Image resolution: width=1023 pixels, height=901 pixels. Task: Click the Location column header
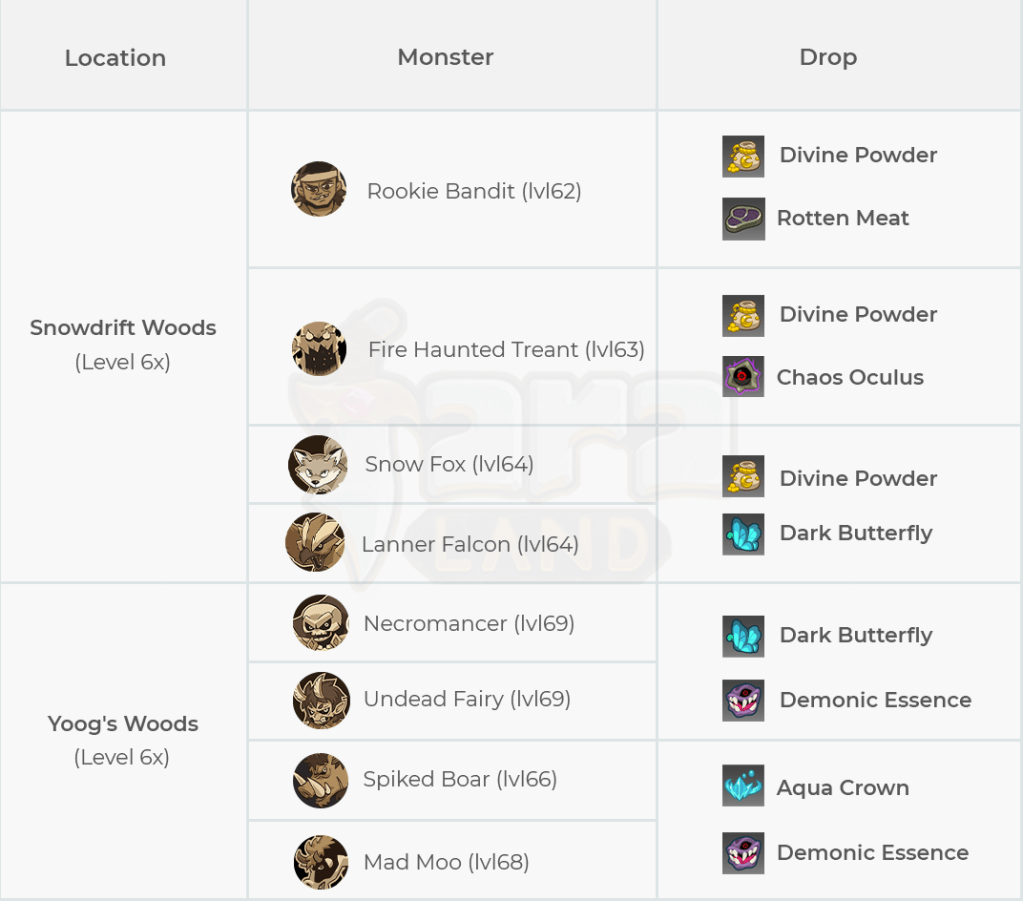pyautogui.click(x=115, y=58)
